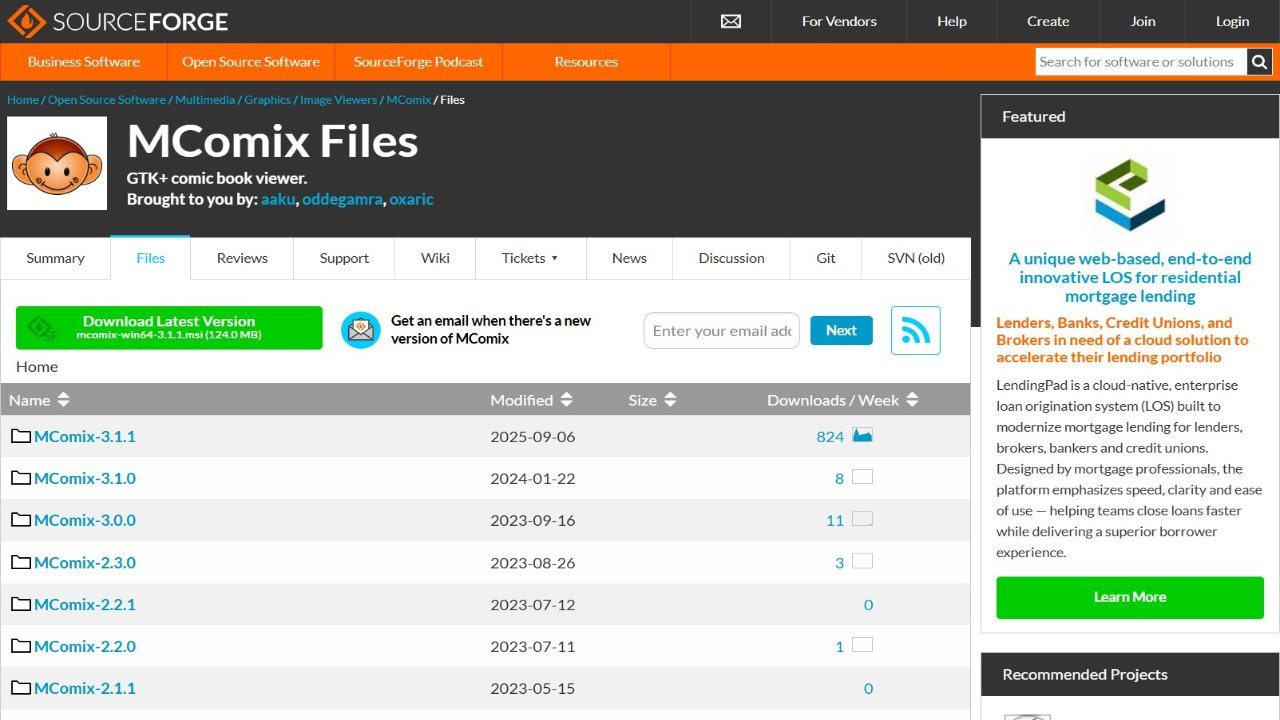Open the Business Software menu
Image resolution: width=1280 pixels, height=720 pixels.
click(84, 62)
